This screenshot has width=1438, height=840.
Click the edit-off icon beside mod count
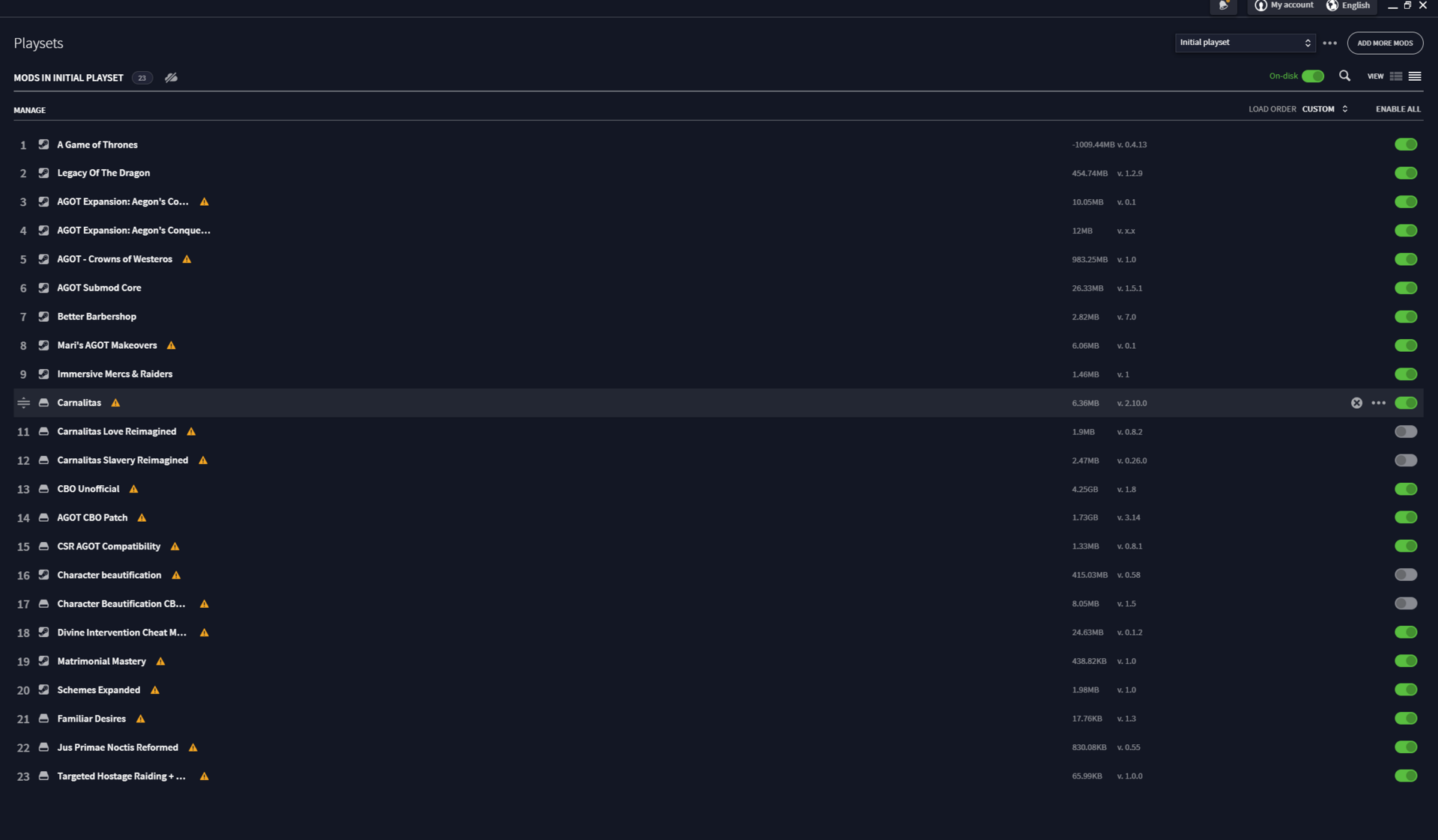[x=171, y=77]
